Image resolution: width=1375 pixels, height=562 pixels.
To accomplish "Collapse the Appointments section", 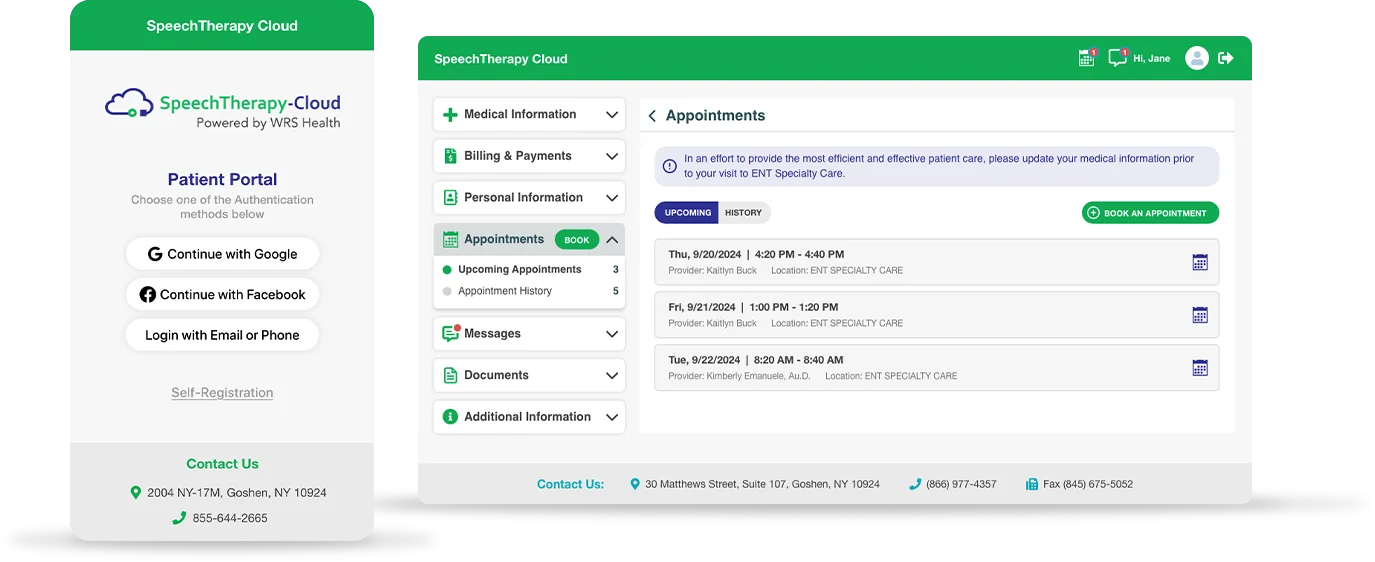I will pyautogui.click(x=612, y=240).
